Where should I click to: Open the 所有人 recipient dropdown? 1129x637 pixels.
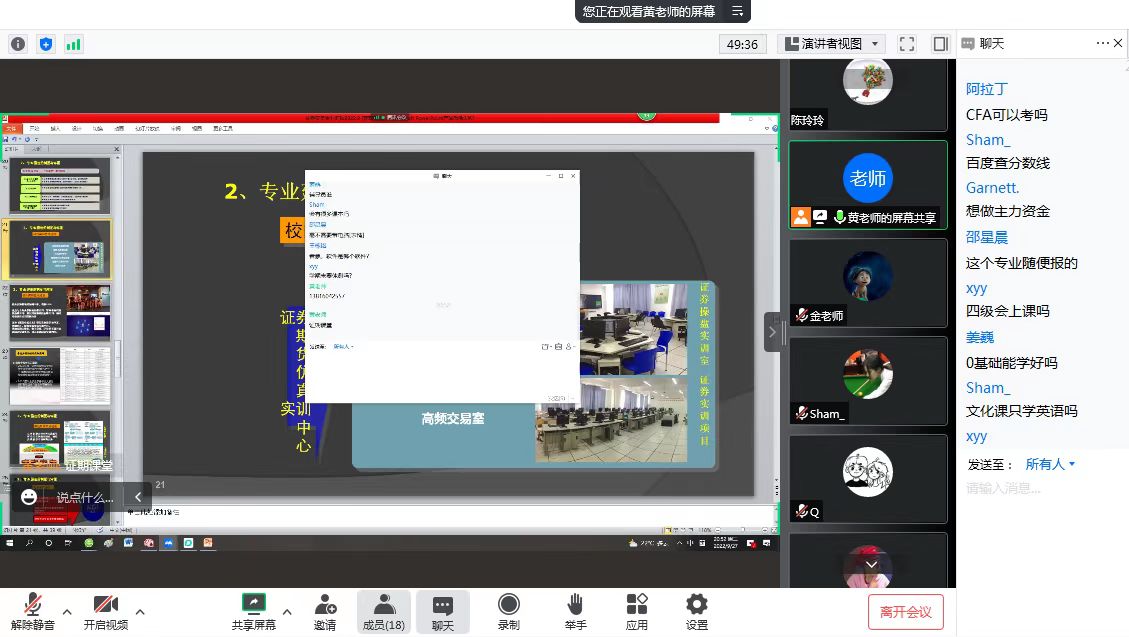(1051, 464)
